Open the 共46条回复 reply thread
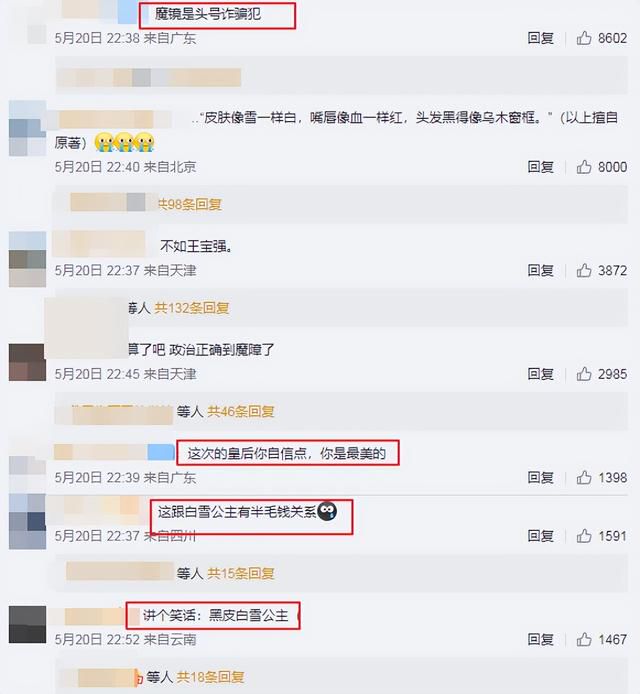The image size is (640, 694). point(241,411)
